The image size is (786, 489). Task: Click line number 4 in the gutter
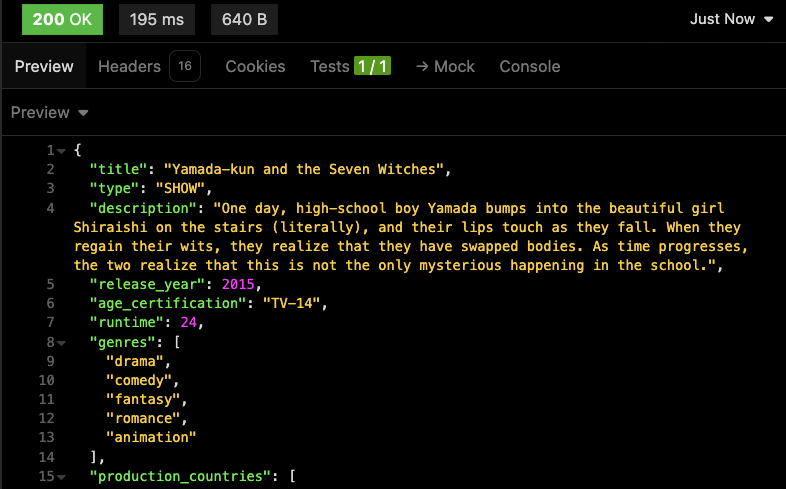50,208
